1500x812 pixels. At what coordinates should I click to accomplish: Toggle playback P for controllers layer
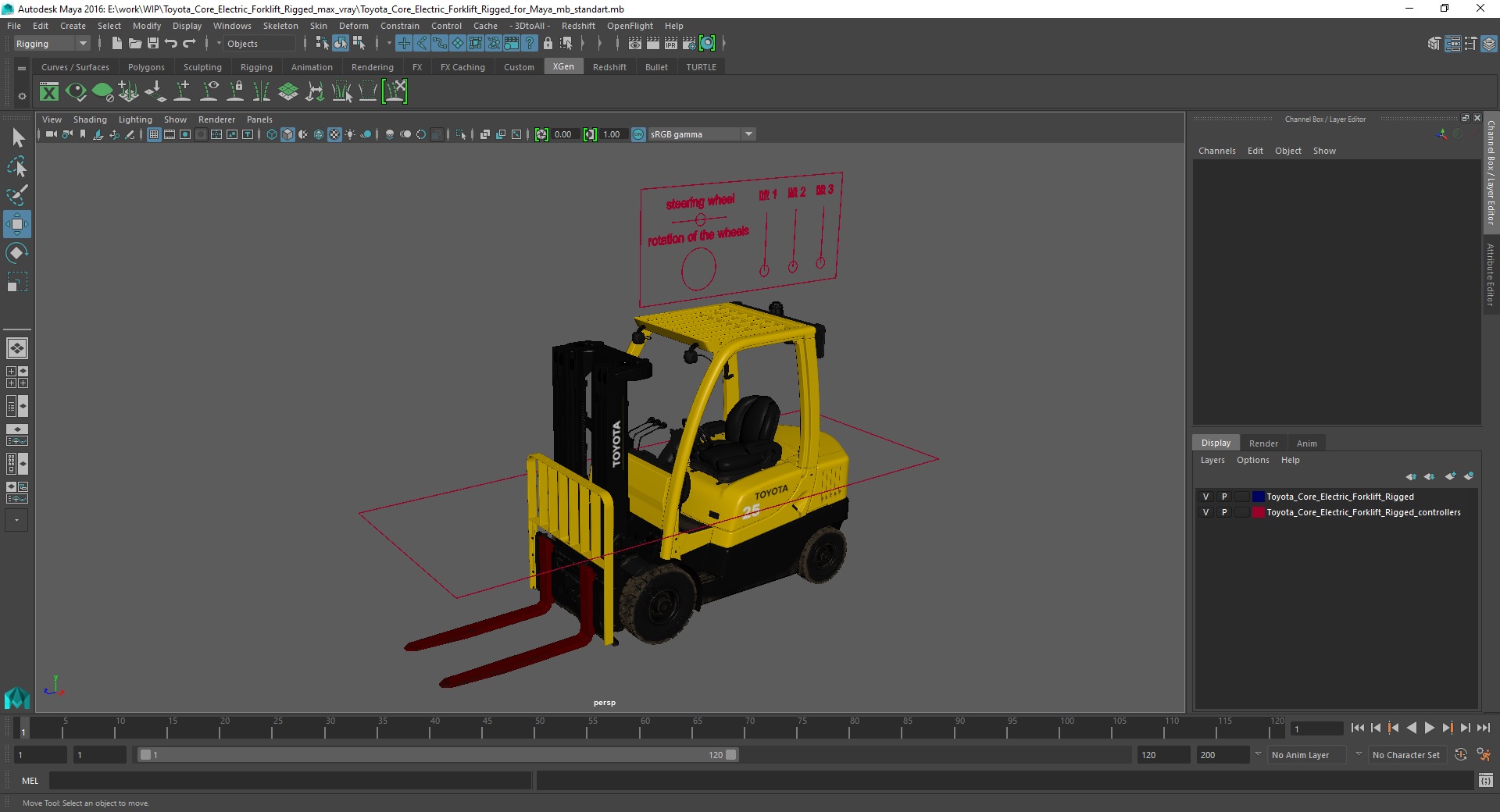[x=1224, y=512]
